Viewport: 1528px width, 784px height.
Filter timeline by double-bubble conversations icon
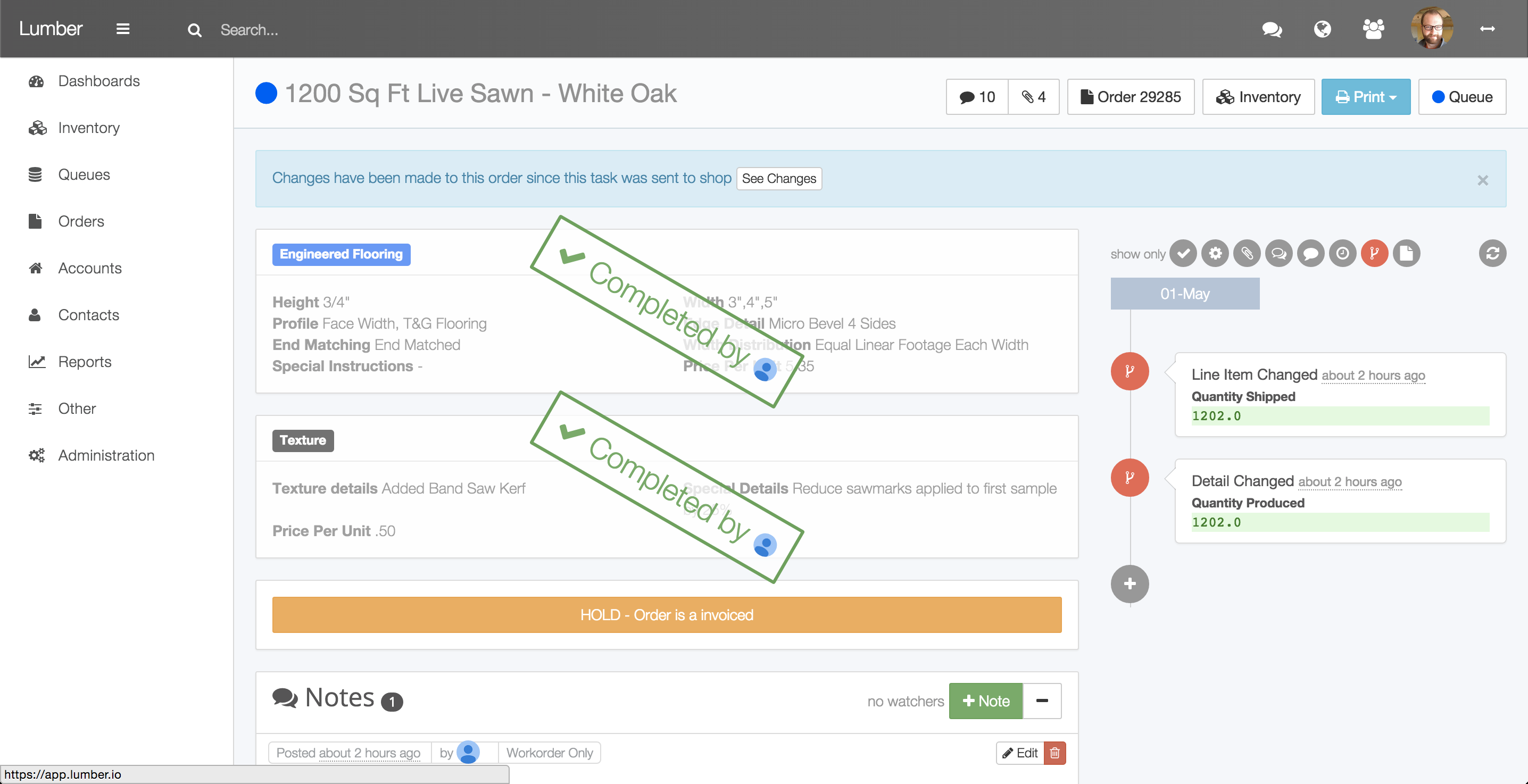[x=1279, y=254]
